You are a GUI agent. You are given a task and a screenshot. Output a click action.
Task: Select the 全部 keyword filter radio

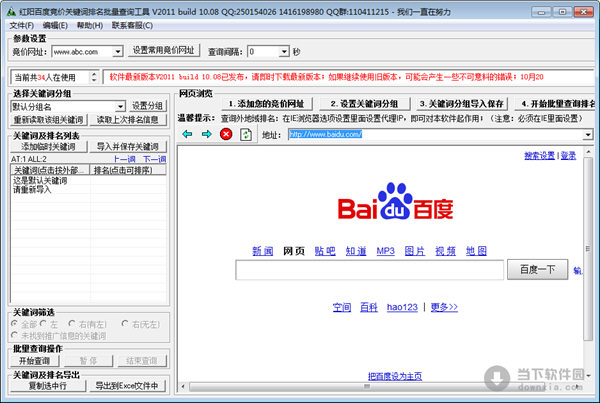[x=15, y=324]
